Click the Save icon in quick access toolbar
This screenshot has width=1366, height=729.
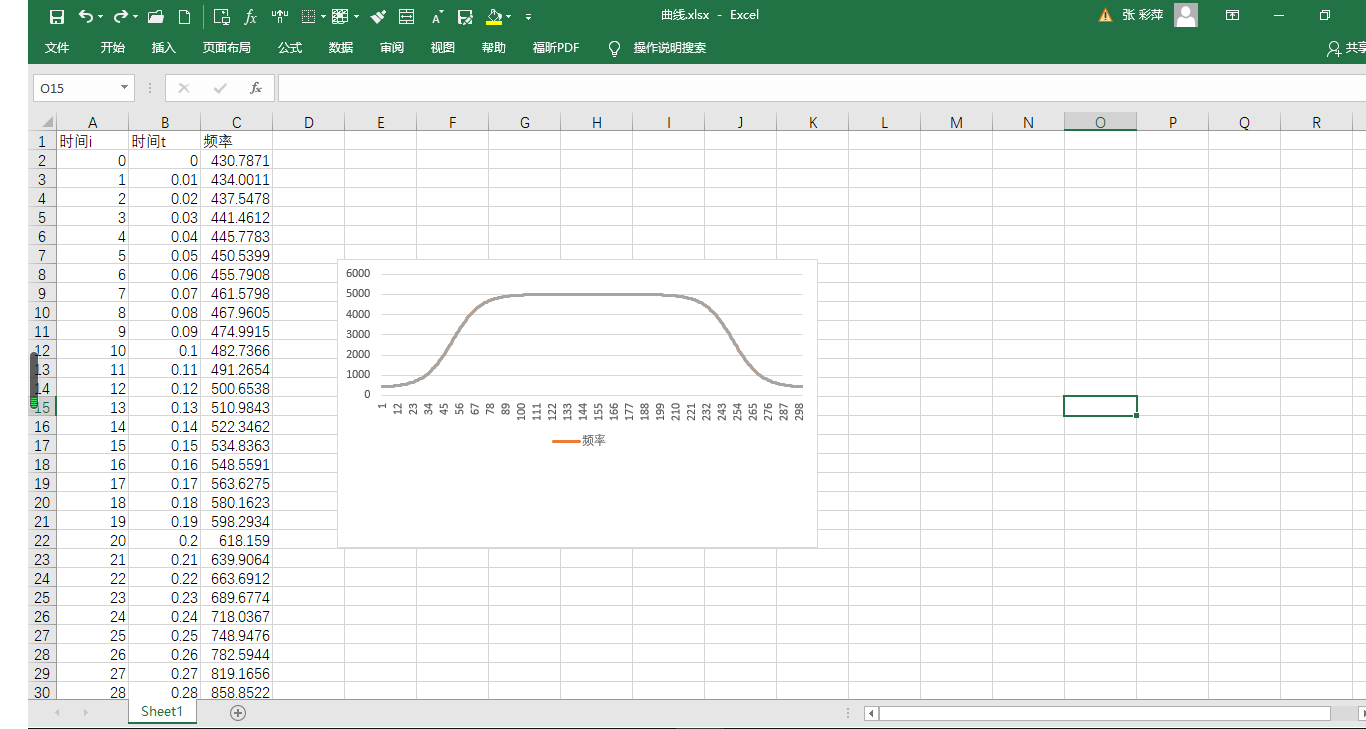[57, 16]
